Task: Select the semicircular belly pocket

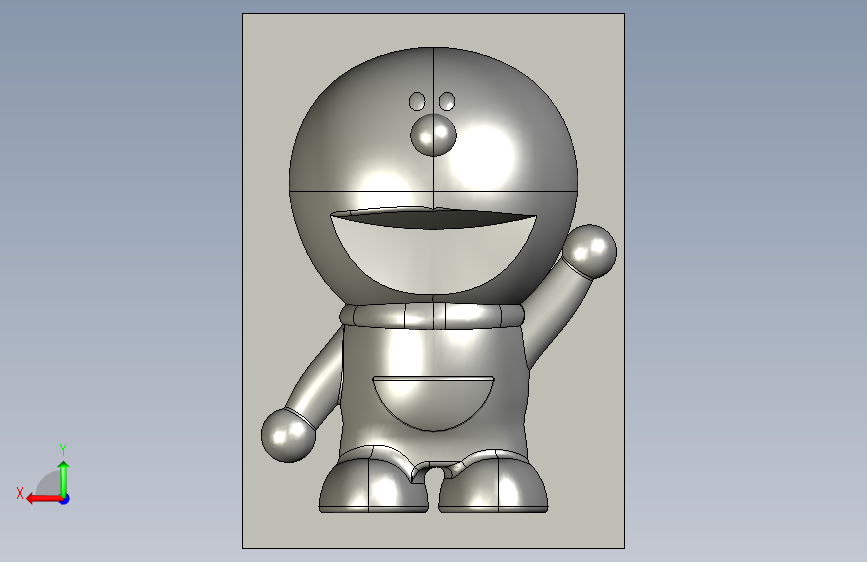Action: (x=434, y=403)
